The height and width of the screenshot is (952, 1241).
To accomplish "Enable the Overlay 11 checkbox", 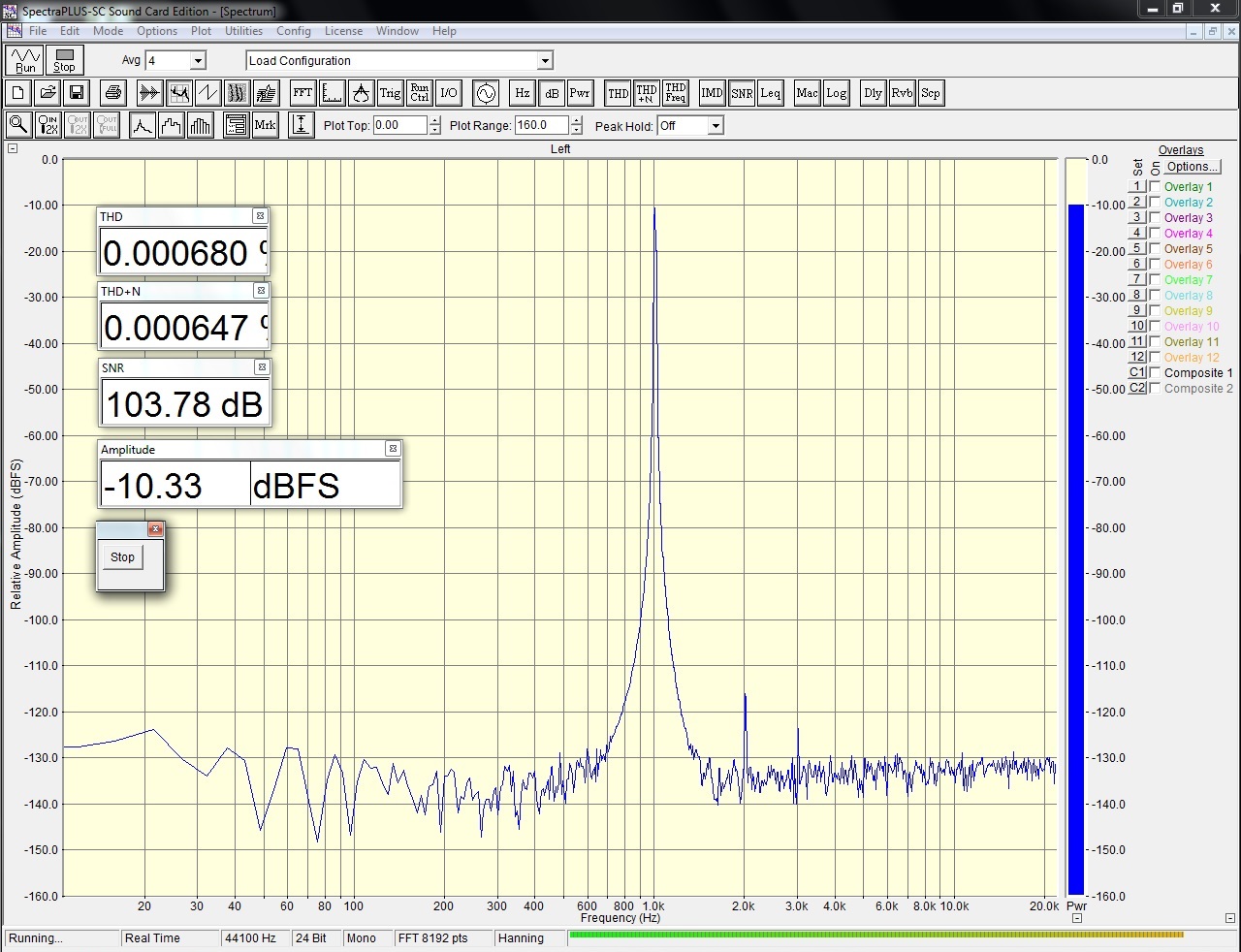I will (x=1155, y=342).
